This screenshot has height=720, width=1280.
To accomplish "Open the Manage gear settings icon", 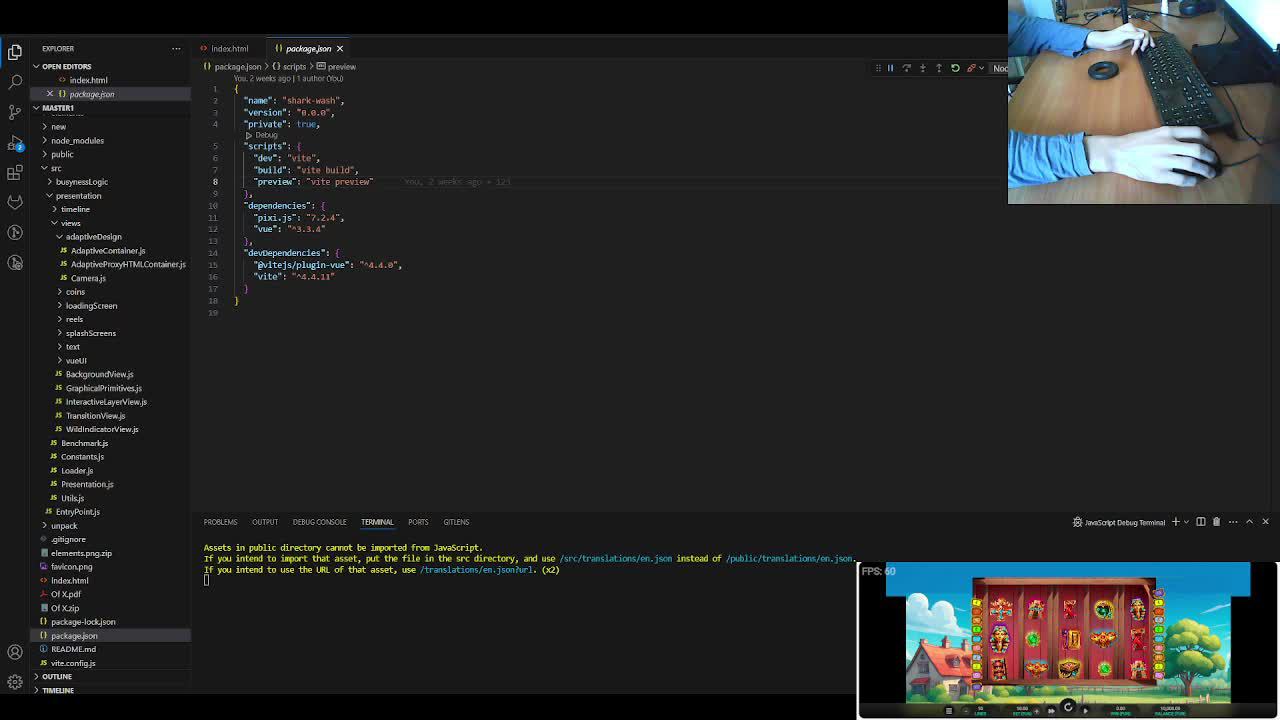I will coord(15,682).
